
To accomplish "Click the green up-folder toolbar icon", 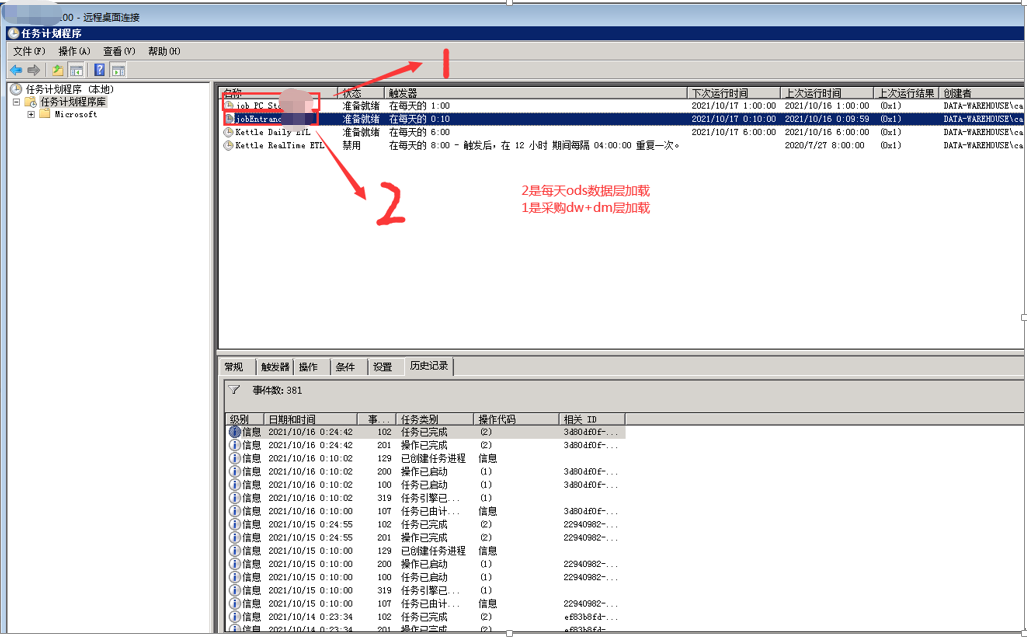I will [x=56, y=70].
